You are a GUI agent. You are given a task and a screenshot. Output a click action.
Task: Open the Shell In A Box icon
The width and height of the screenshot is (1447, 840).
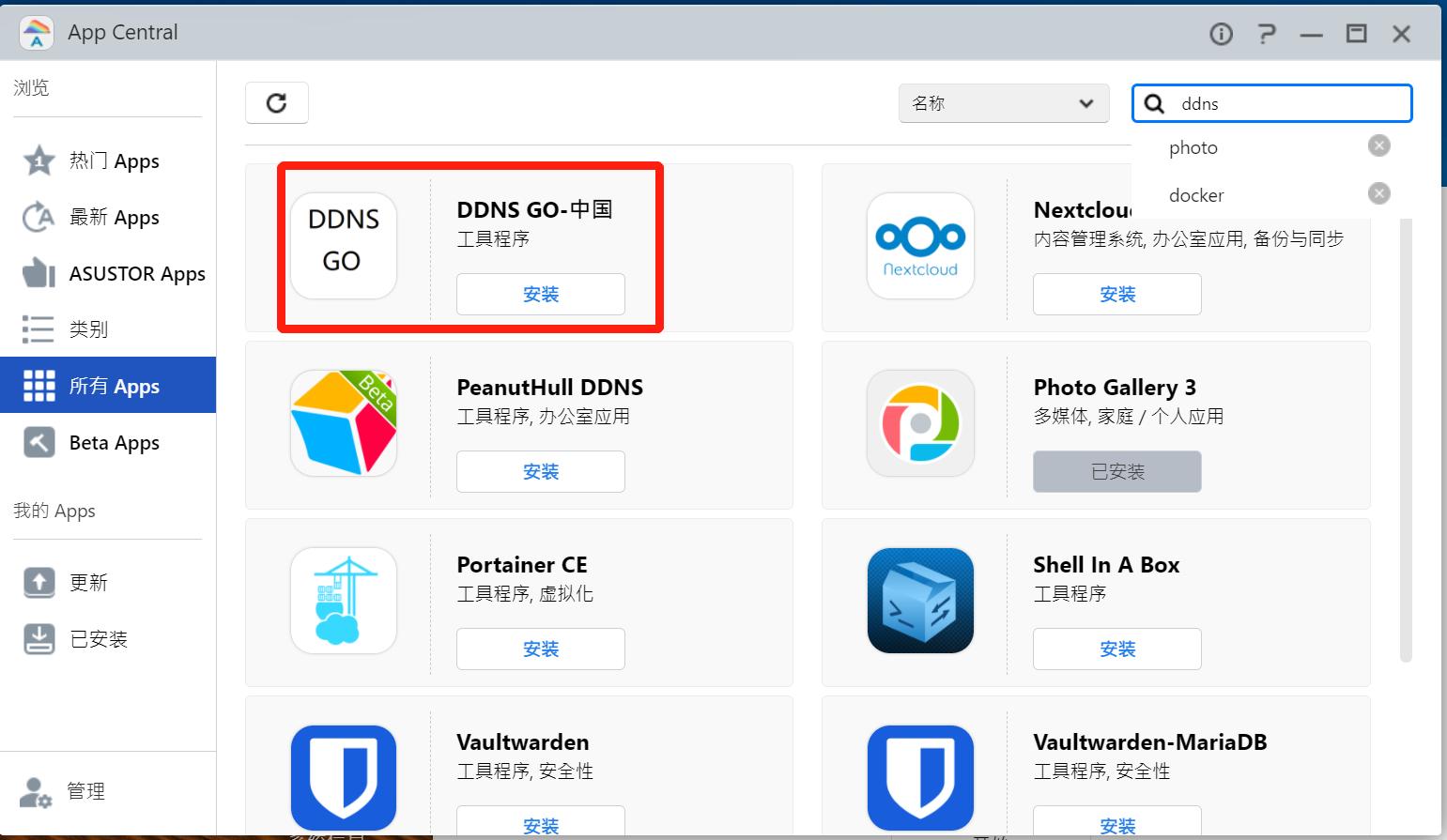(x=920, y=601)
